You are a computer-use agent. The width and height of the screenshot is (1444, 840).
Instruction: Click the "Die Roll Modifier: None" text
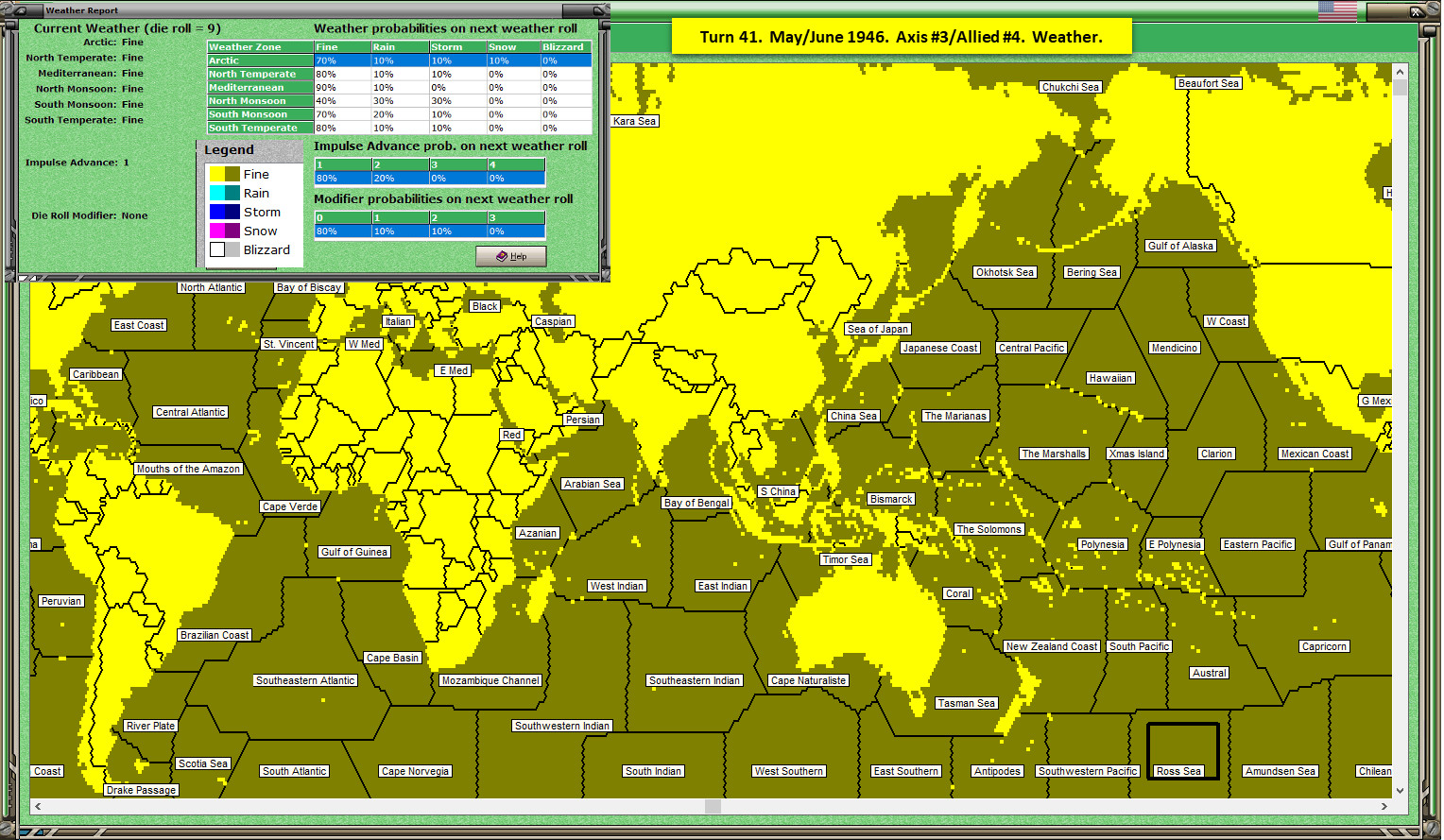[x=90, y=215]
